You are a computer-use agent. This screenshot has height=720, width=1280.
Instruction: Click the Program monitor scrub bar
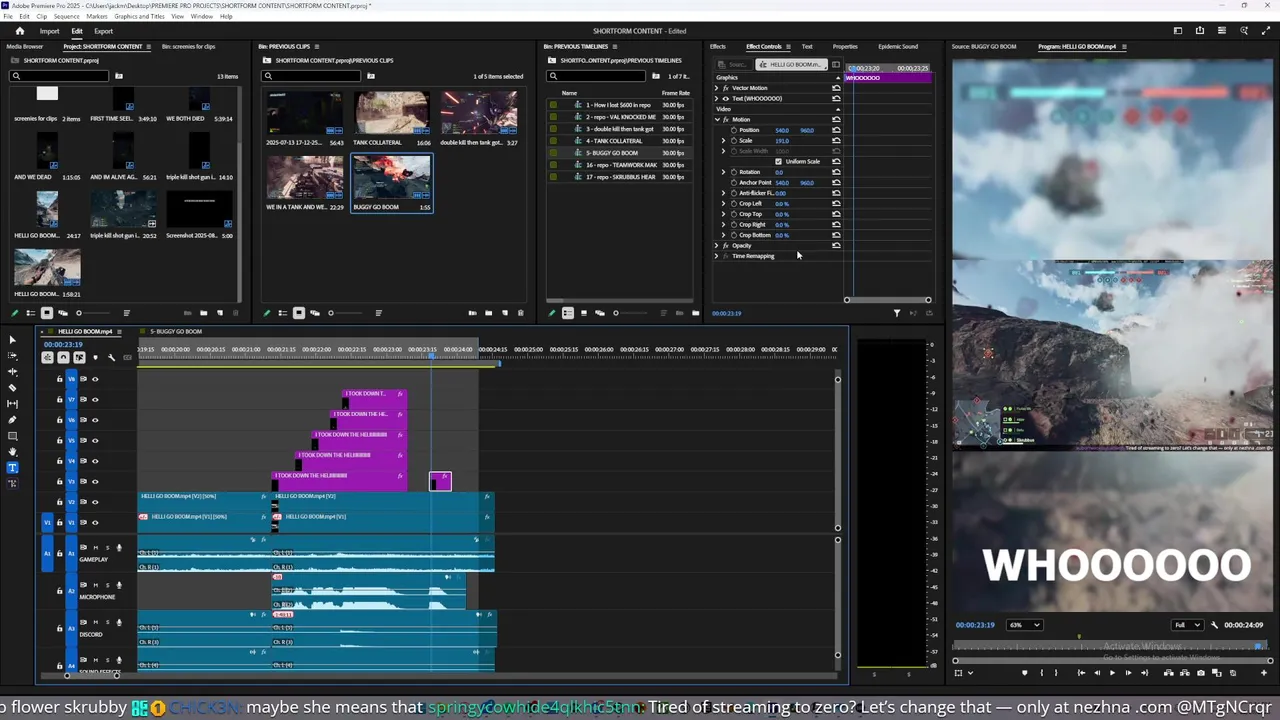click(1113, 646)
